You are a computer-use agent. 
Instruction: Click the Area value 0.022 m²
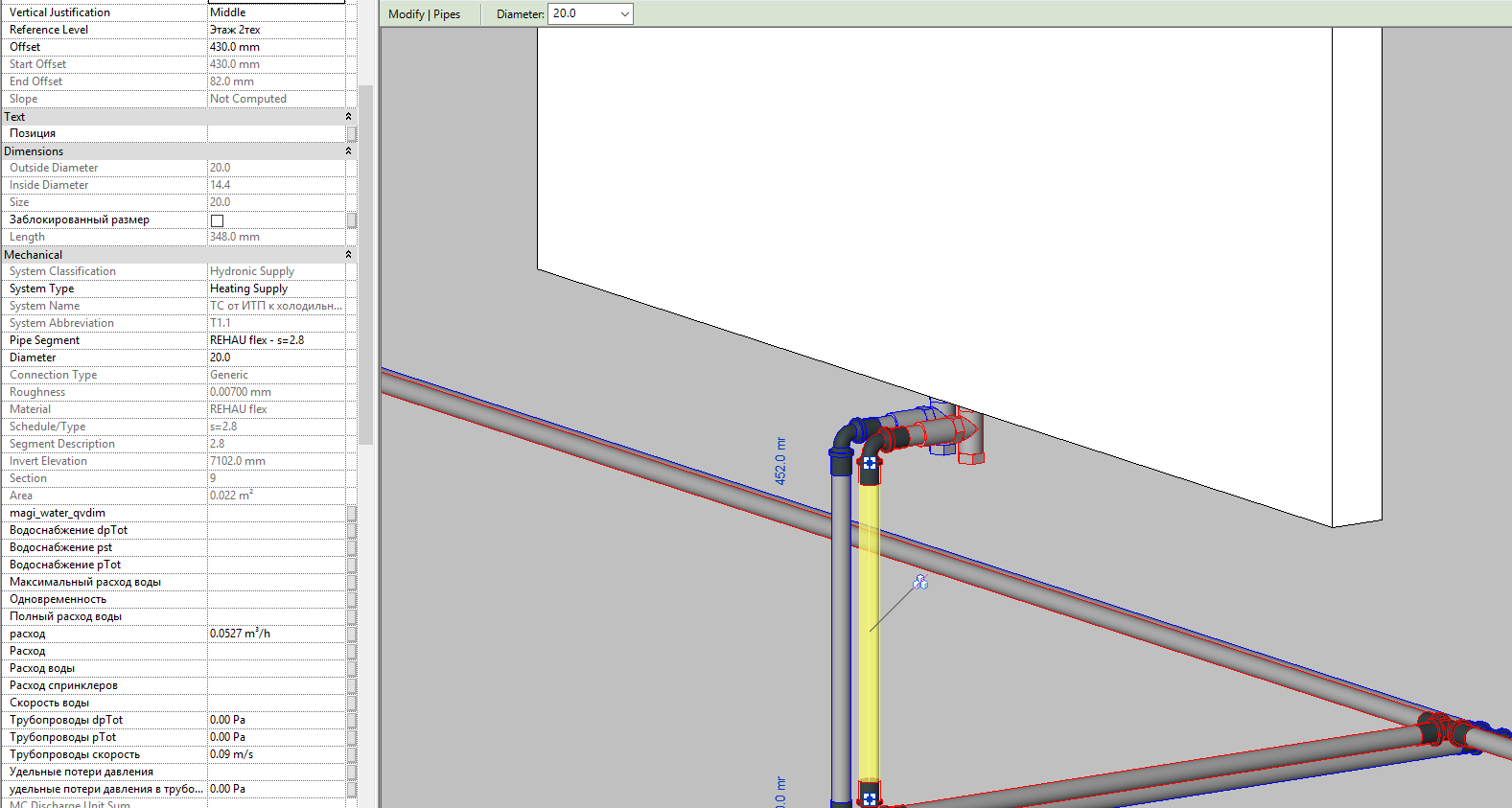(x=276, y=496)
